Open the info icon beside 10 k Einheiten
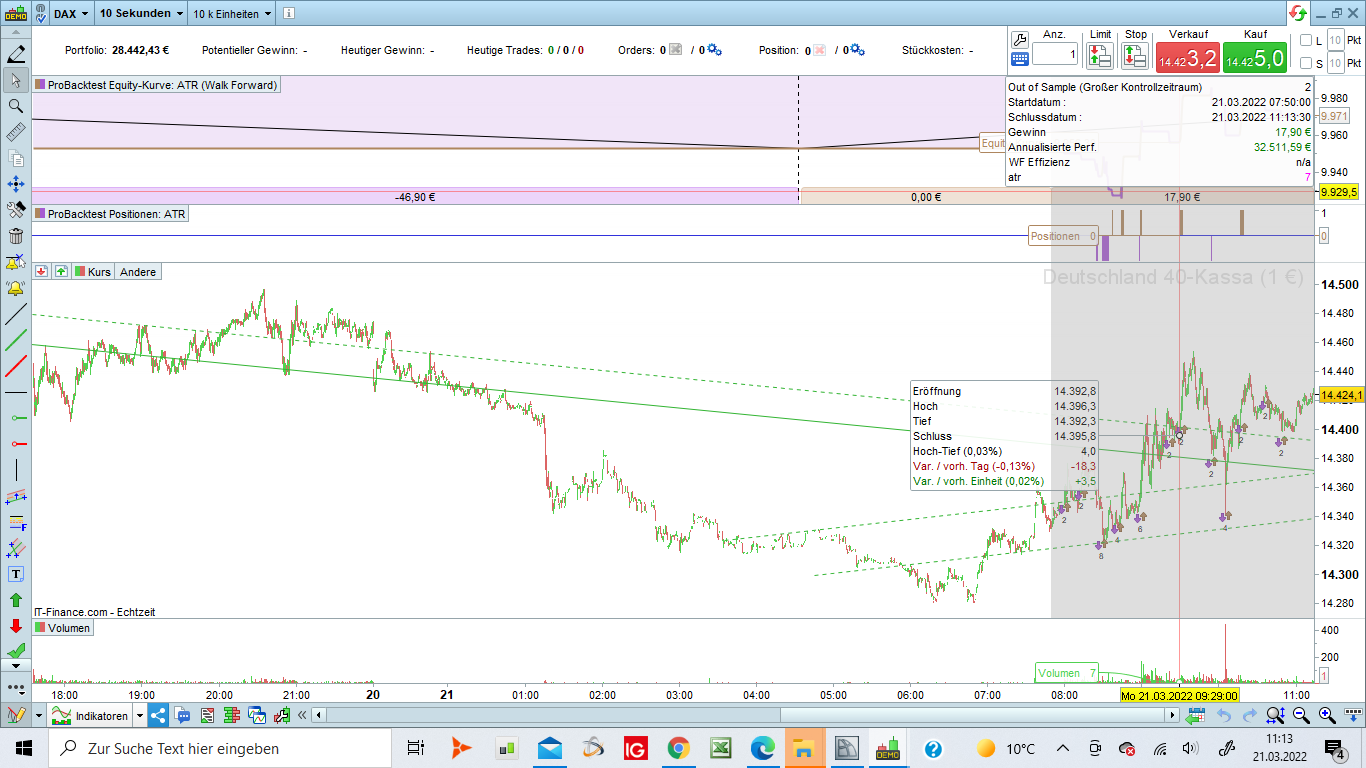Screen dimensions: 1366x768 tap(287, 14)
